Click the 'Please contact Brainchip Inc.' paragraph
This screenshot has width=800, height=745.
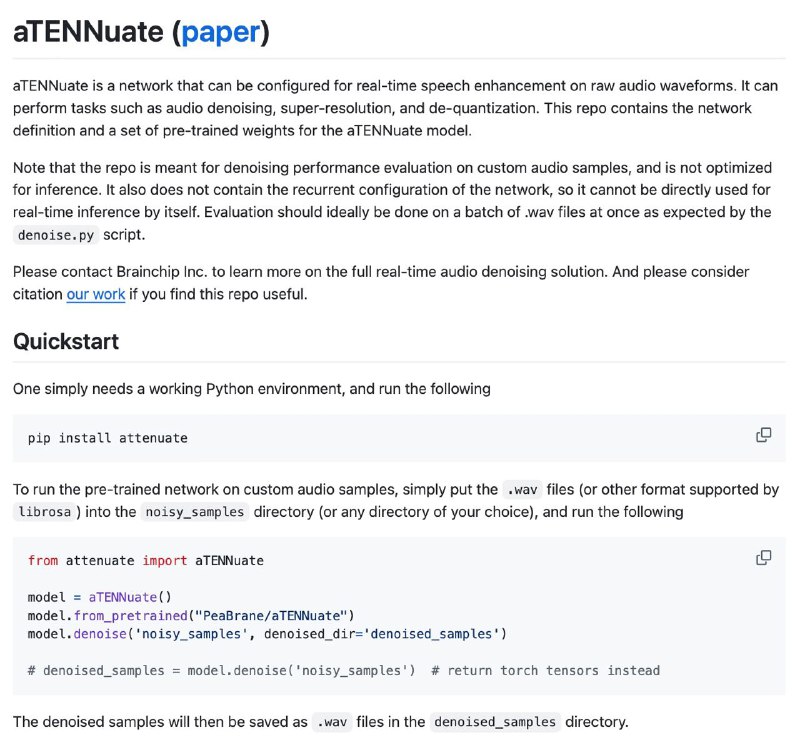pyautogui.click(x=381, y=283)
